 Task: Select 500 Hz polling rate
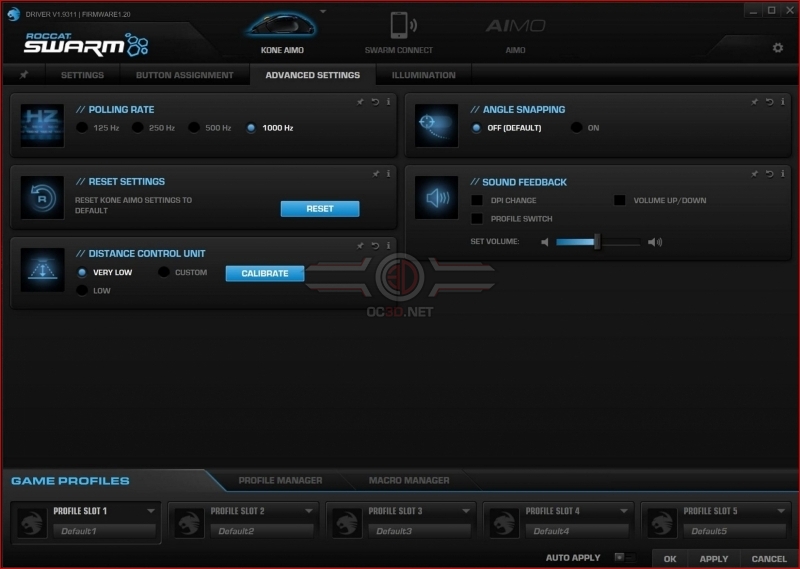click(x=194, y=128)
